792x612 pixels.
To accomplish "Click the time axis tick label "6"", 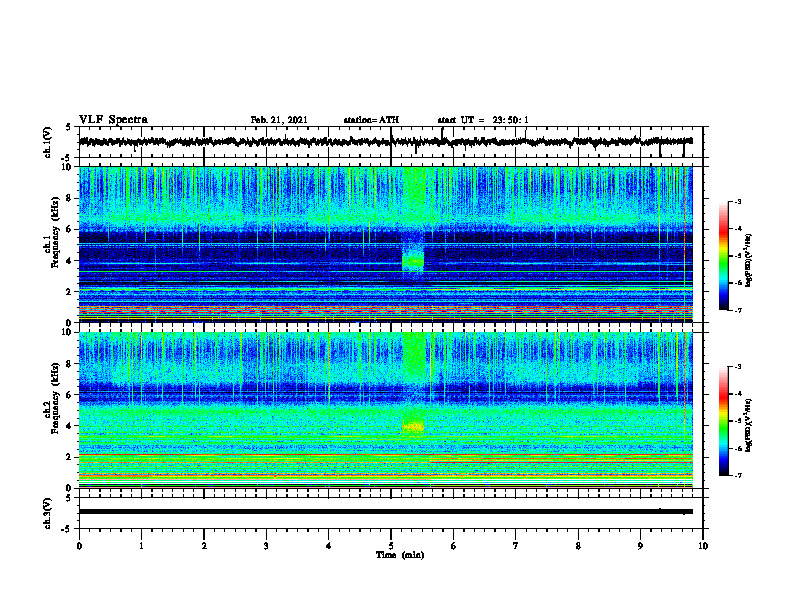I will pyautogui.click(x=454, y=546).
